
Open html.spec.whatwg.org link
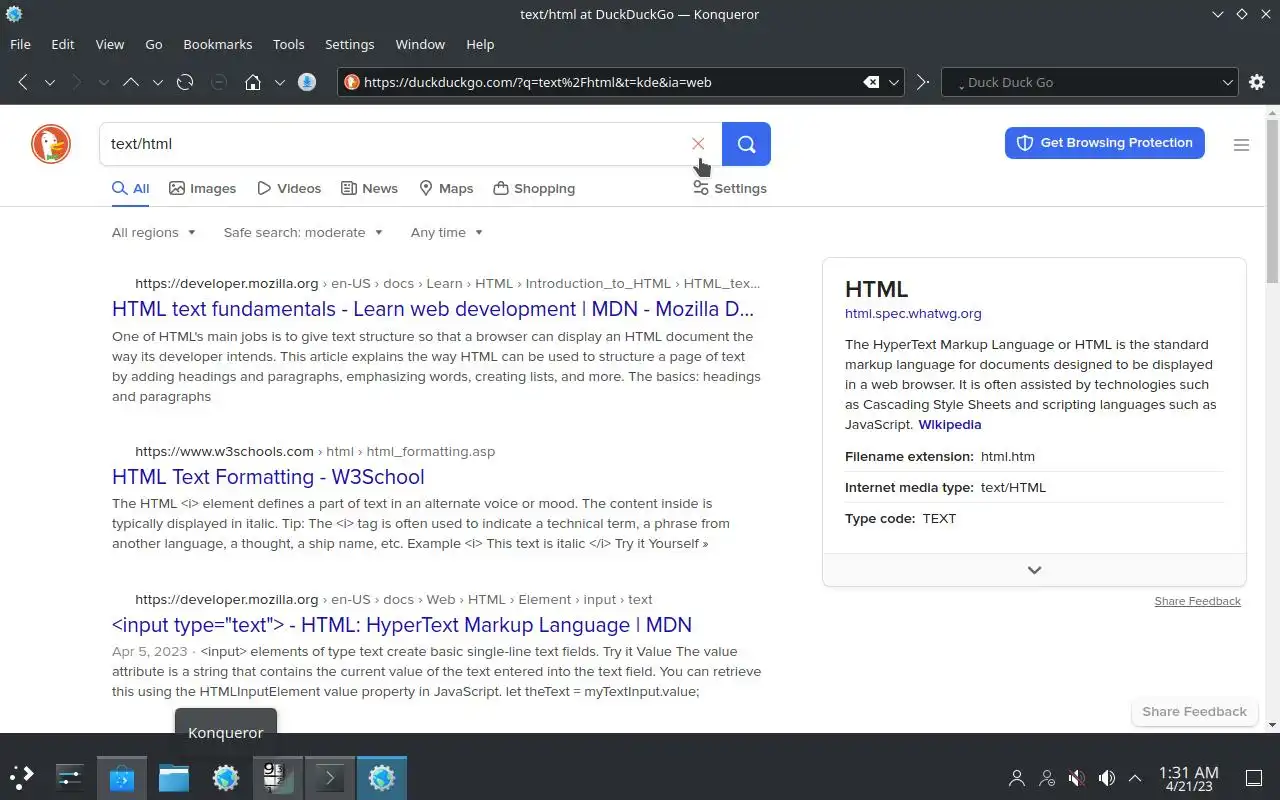(913, 313)
